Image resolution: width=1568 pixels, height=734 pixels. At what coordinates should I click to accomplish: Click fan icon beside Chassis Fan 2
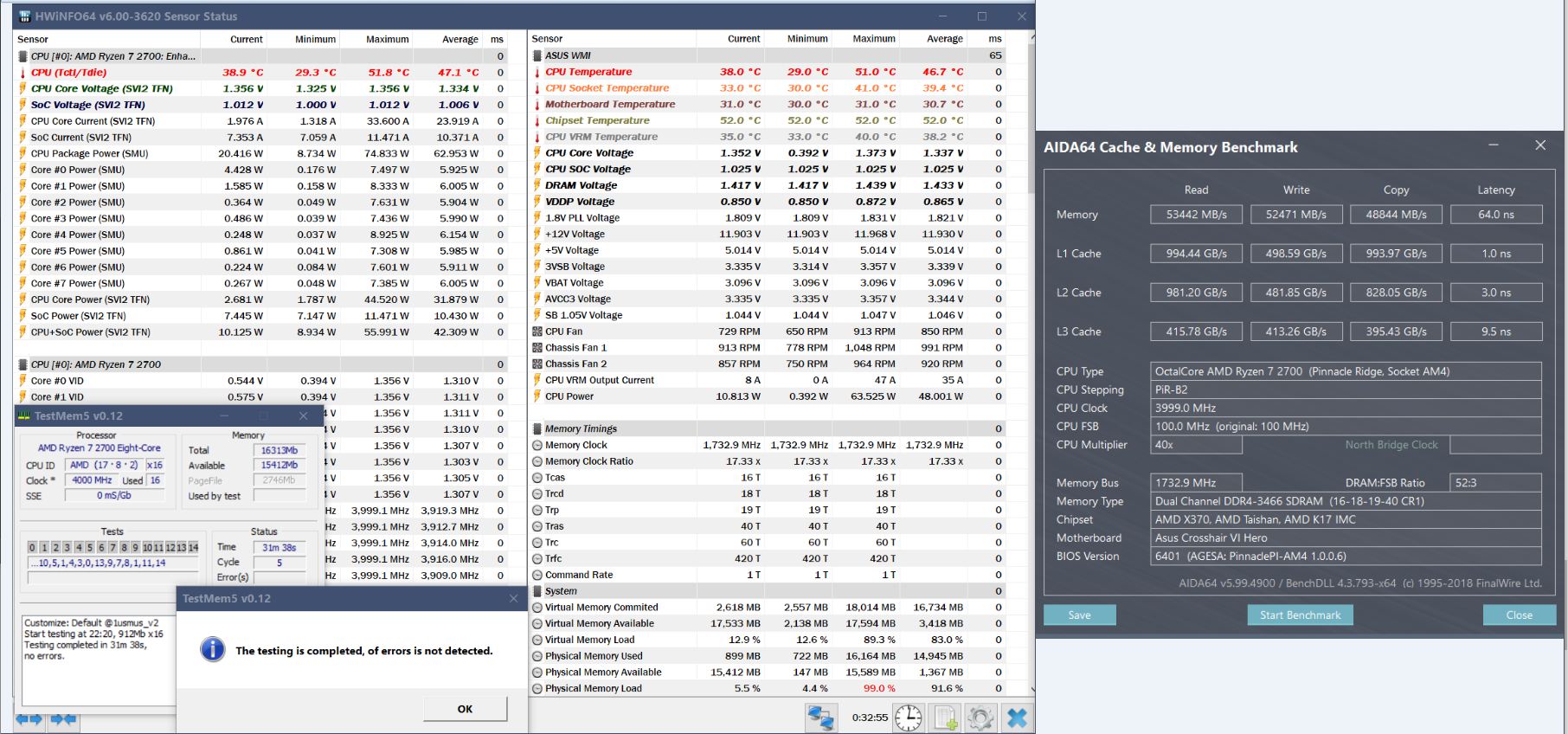(x=537, y=364)
